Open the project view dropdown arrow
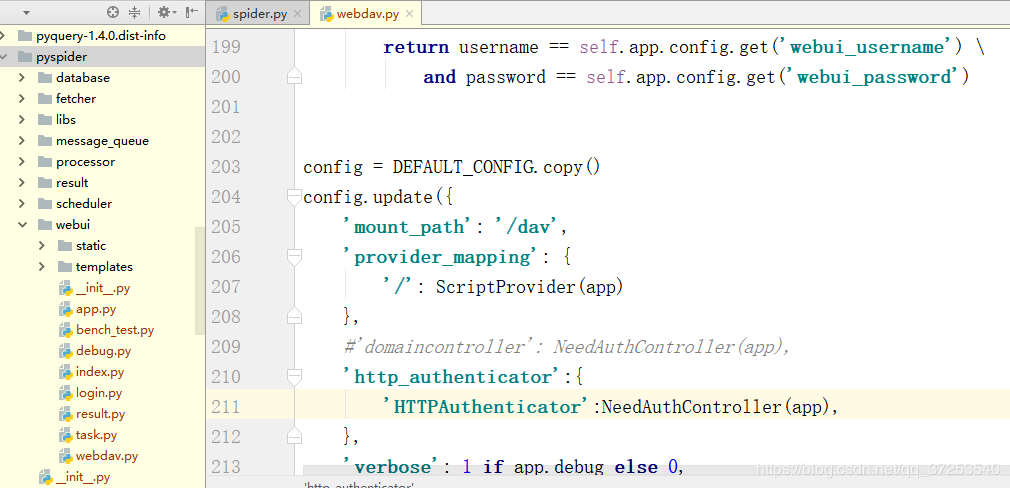This screenshot has height=488, width=1010. click(26, 12)
